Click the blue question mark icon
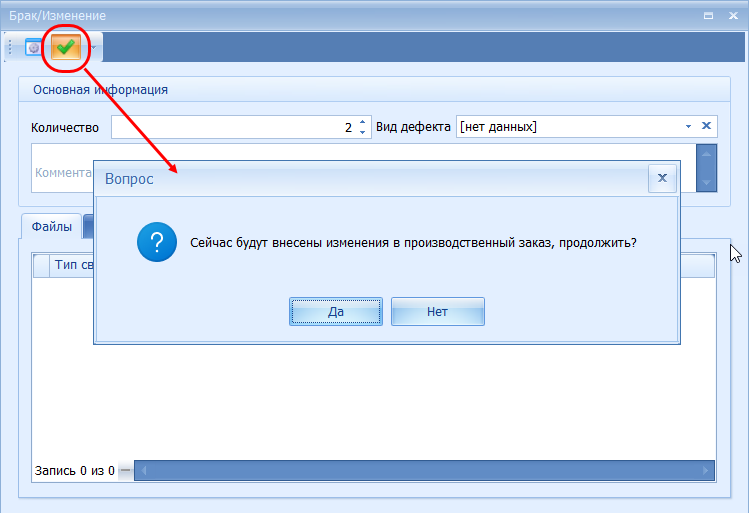749x513 pixels. [158, 242]
